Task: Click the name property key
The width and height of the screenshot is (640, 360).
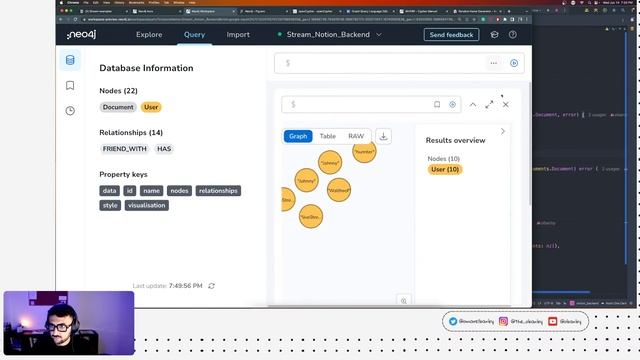Action: pyautogui.click(x=151, y=191)
